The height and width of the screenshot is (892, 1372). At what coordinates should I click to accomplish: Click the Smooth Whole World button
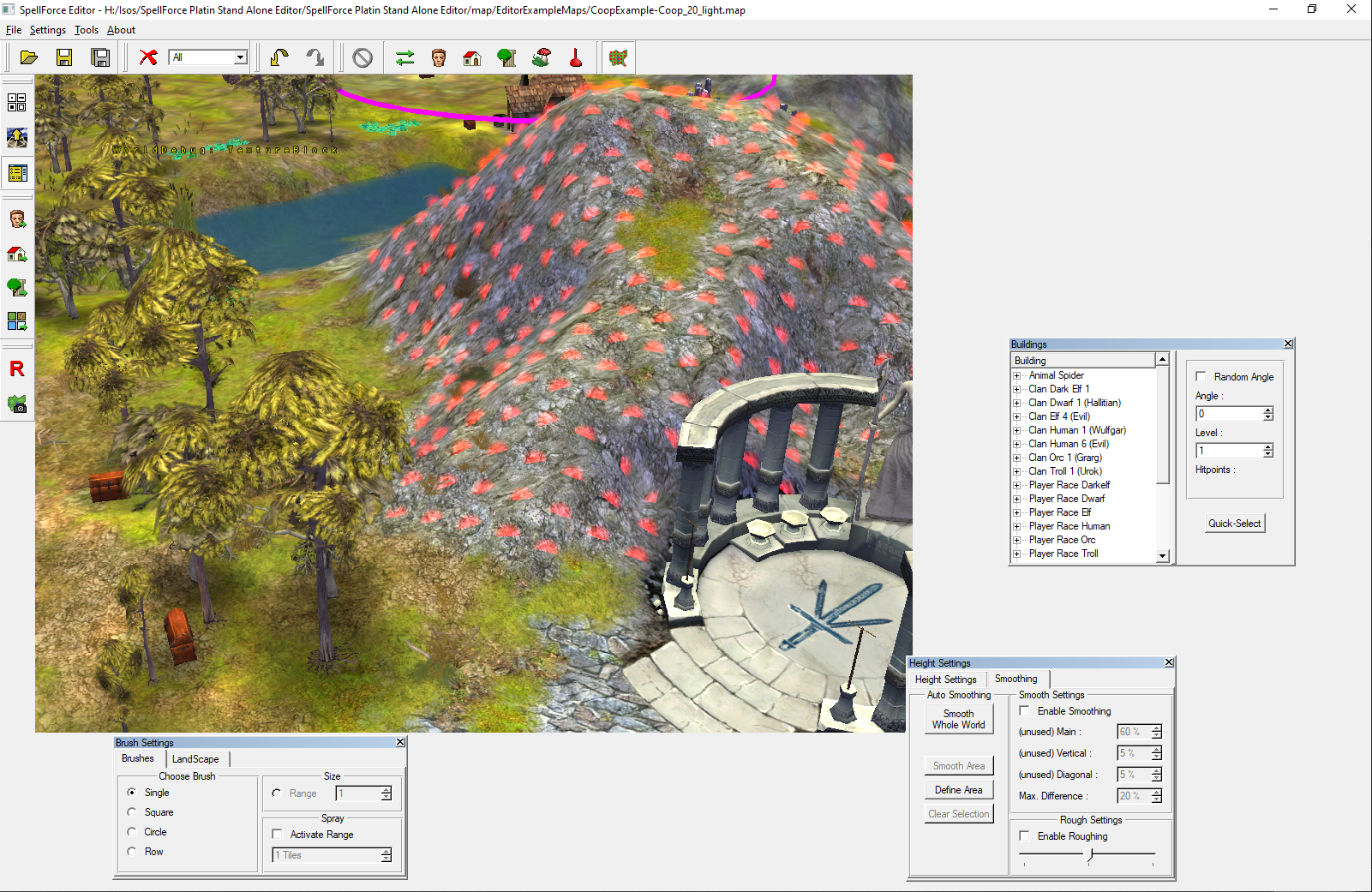tap(959, 719)
